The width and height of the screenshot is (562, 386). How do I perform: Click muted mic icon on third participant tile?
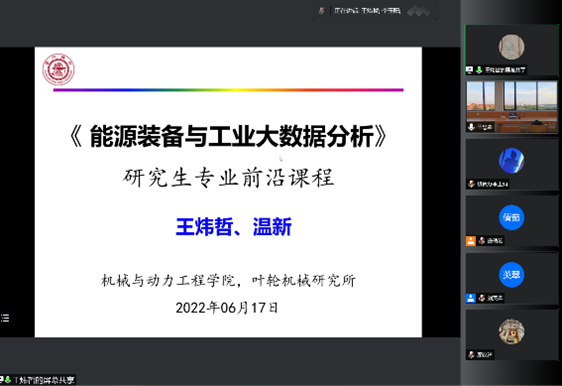coord(472,184)
